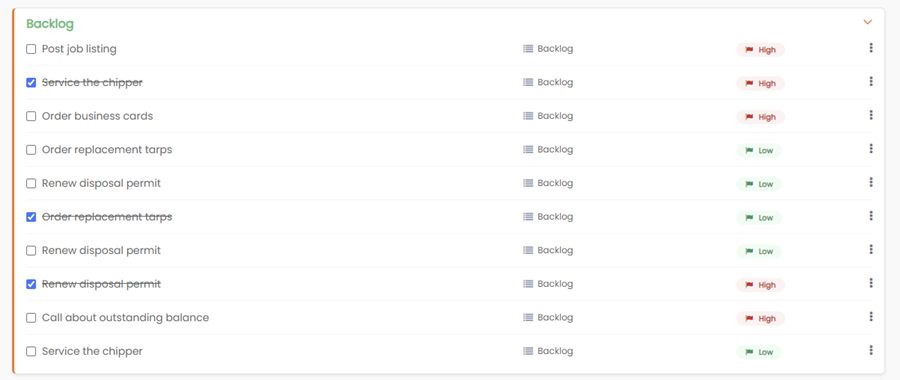Image resolution: width=900 pixels, height=380 pixels.
Task: Click High flag on Call about outstanding balance
Action: (x=760, y=319)
